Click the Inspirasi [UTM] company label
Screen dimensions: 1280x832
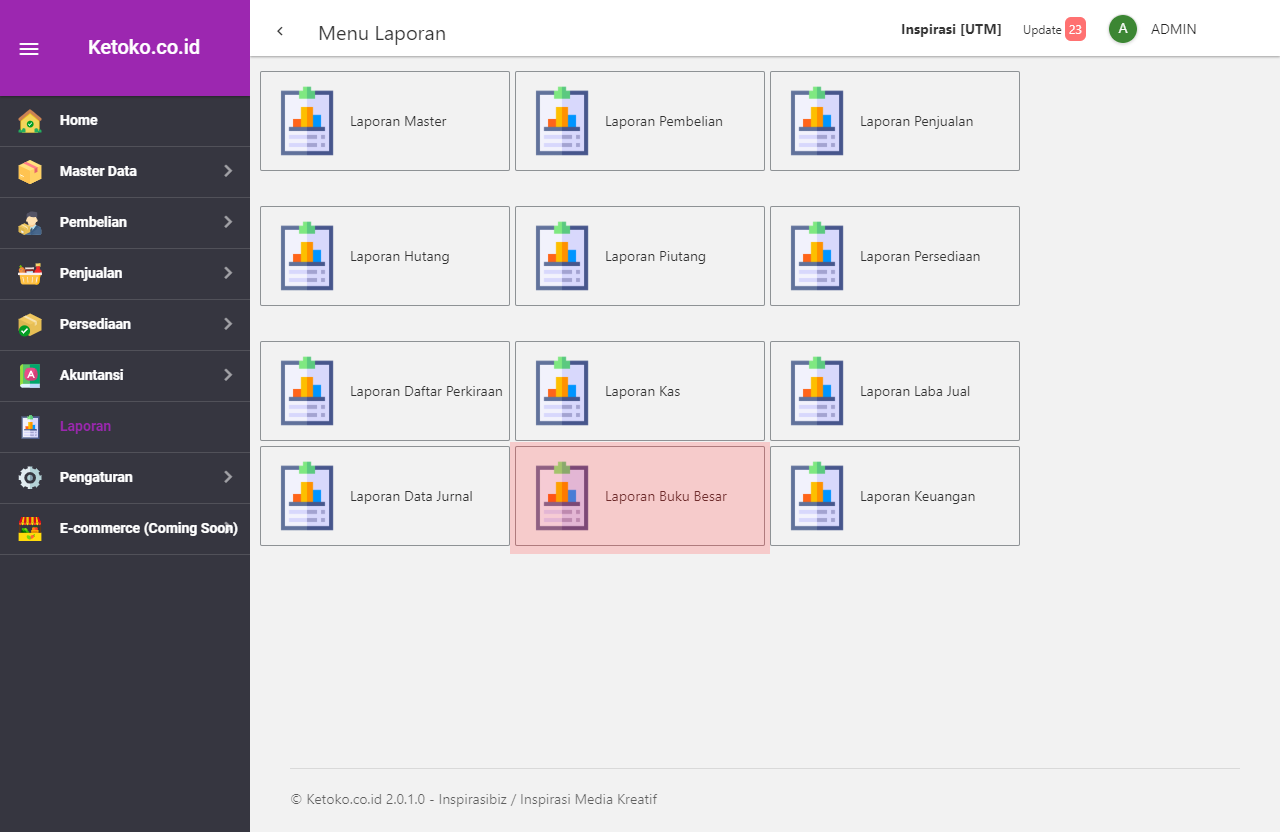(x=950, y=29)
